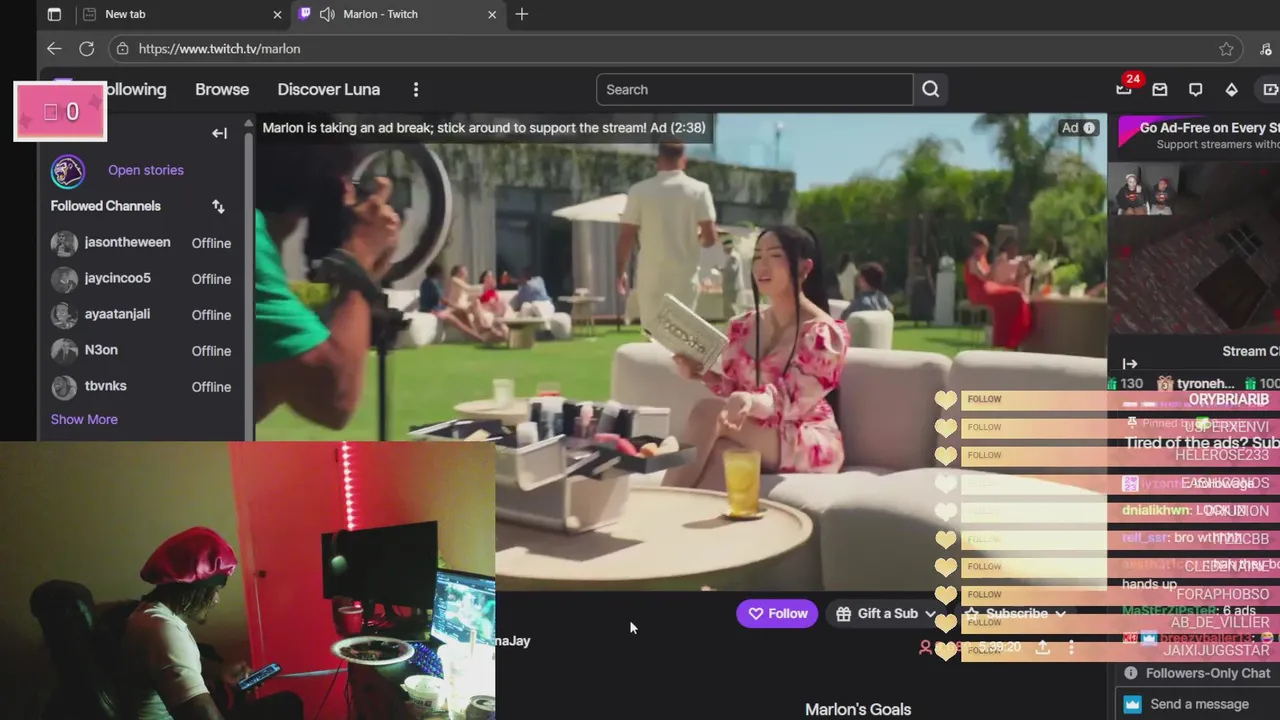Click the Followers-Only Chat info icon
The height and width of the screenshot is (720, 1280).
pos(1131,673)
